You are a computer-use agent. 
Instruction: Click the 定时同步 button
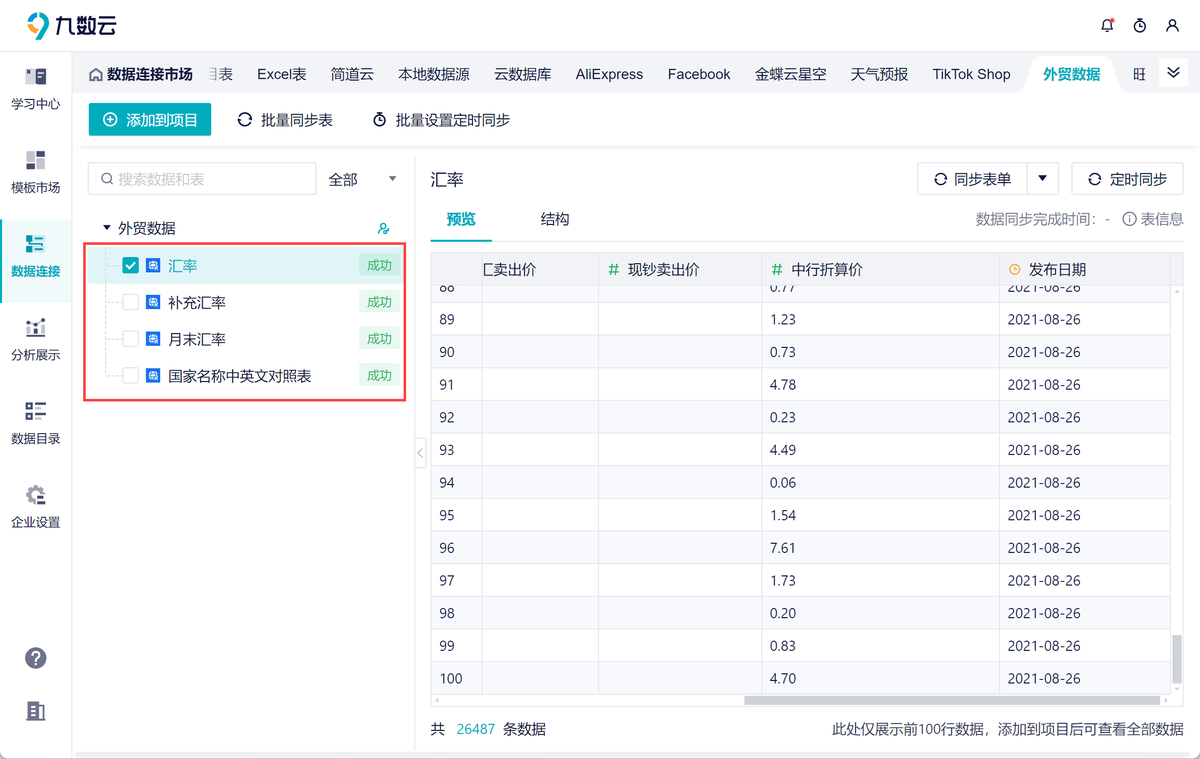tap(1127, 178)
